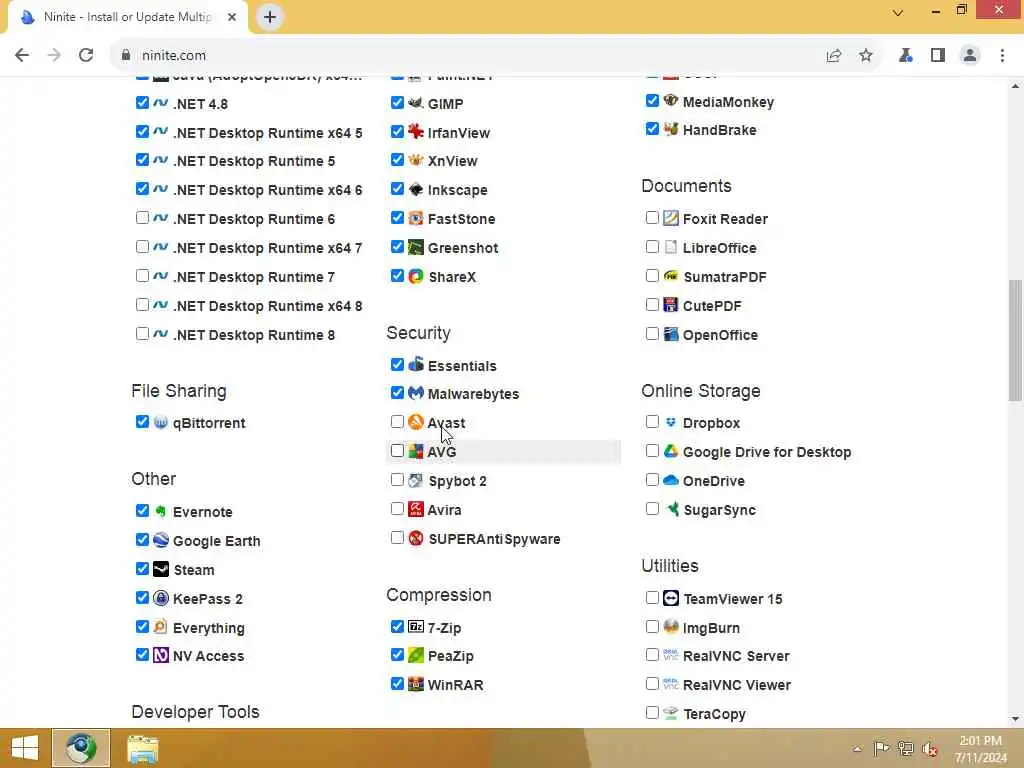
Task: Check the Spybot 2 checkbox
Action: point(397,480)
